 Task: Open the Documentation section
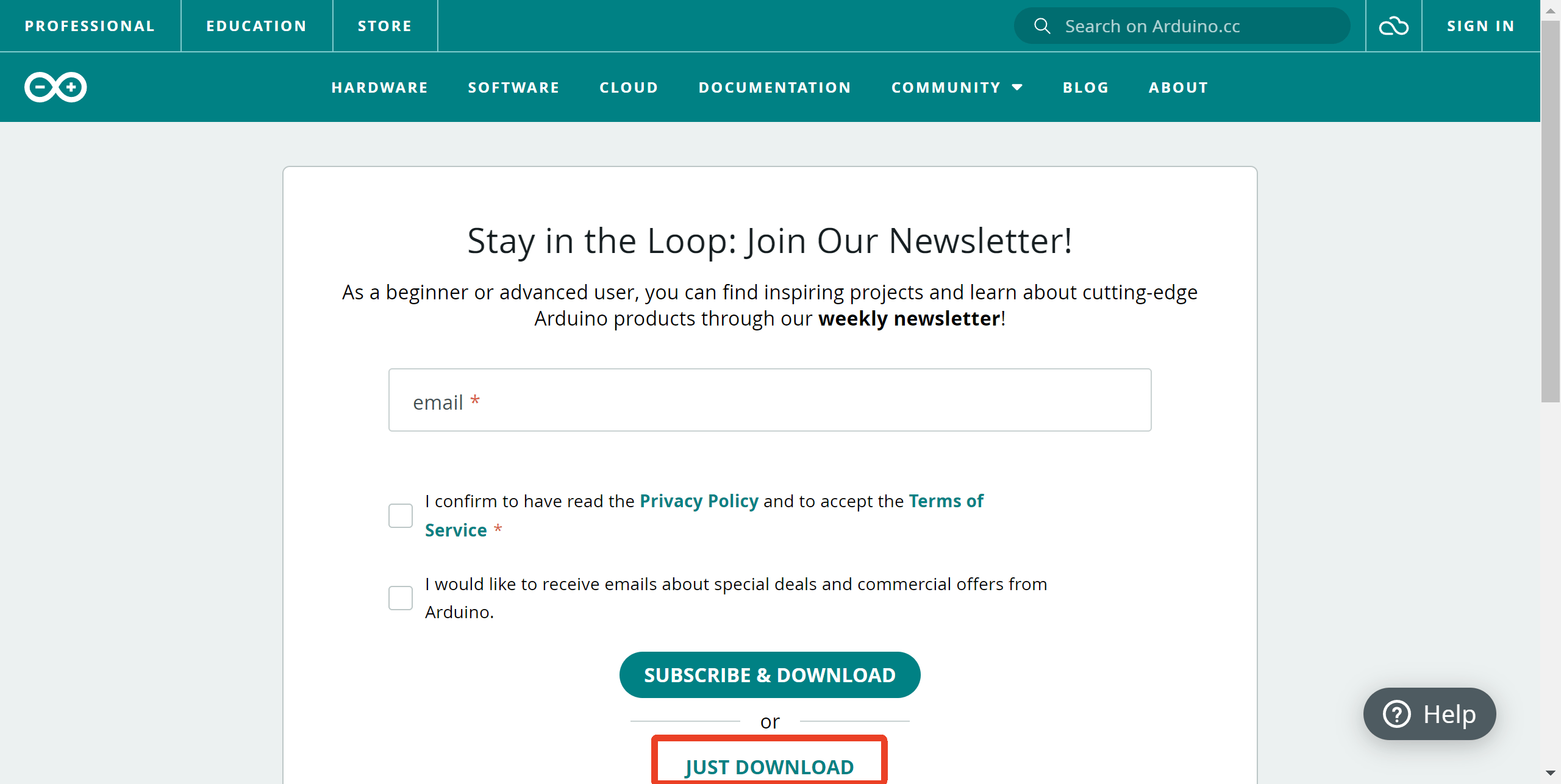click(x=774, y=87)
